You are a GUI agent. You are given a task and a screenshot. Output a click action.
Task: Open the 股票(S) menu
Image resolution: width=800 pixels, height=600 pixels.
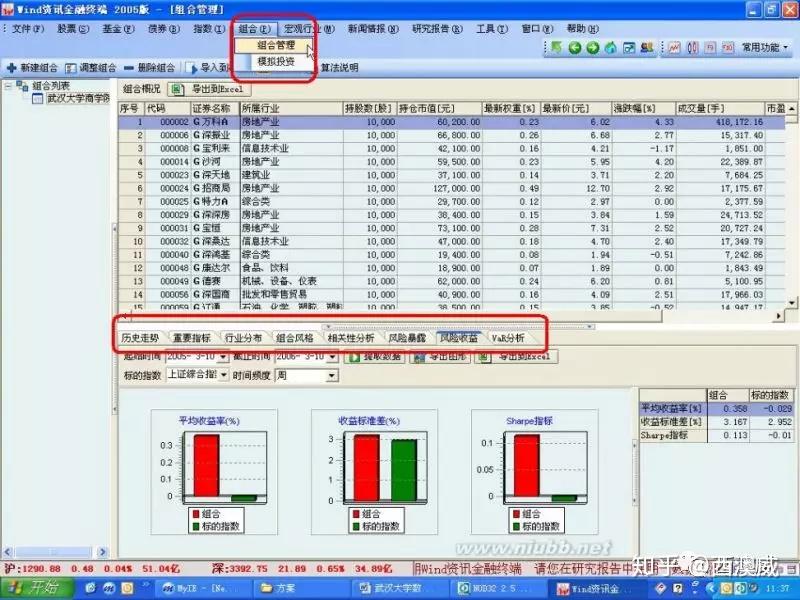pos(73,29)
